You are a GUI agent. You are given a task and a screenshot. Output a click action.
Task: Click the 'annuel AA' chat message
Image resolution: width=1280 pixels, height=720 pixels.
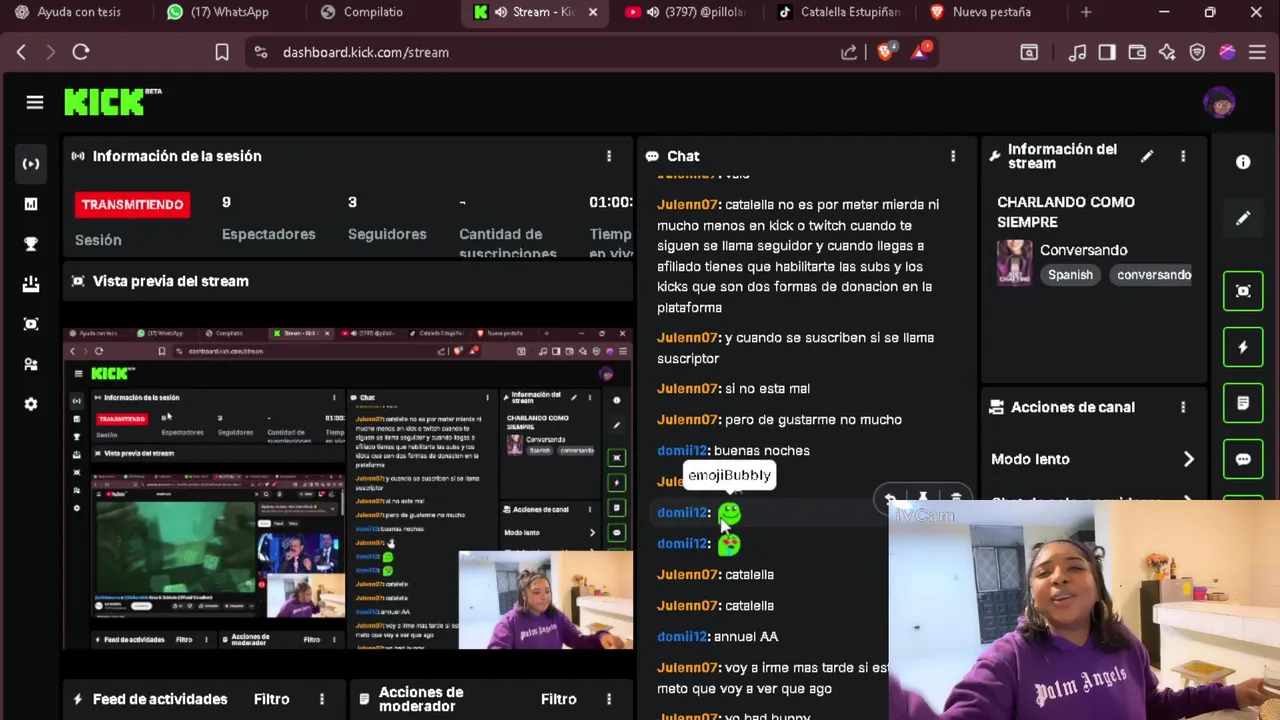click(x=745, y=637)
